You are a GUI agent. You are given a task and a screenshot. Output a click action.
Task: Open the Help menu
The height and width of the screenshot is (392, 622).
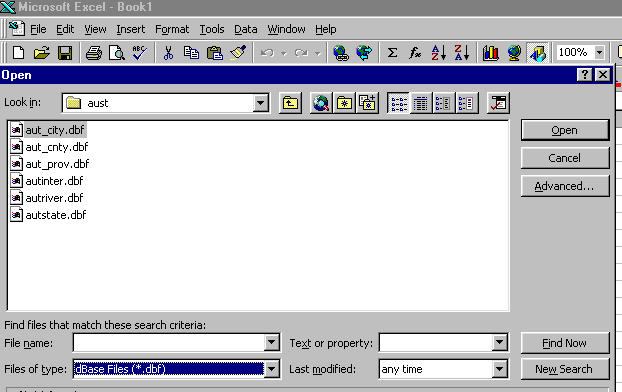pyautogui.click(x=326, y=29)
